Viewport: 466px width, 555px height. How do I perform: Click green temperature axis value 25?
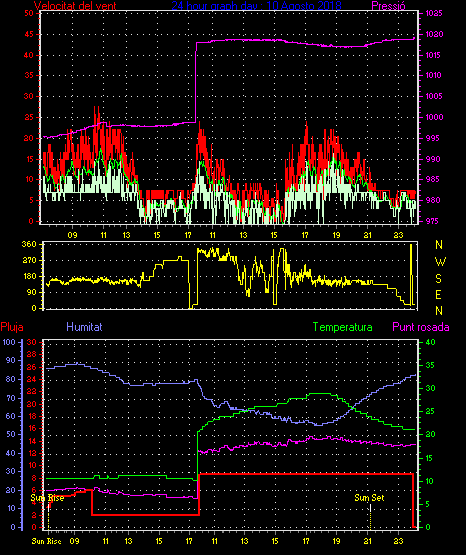pos(430,411)
